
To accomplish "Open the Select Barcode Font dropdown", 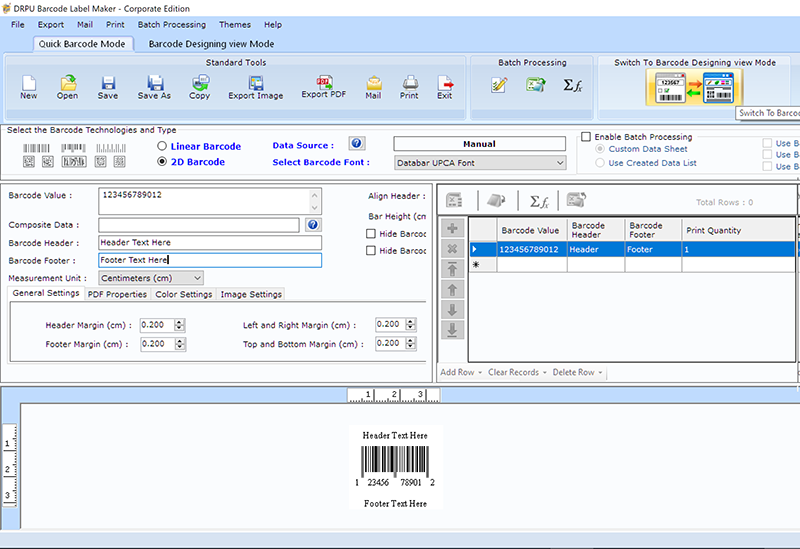I will point(480,163).
